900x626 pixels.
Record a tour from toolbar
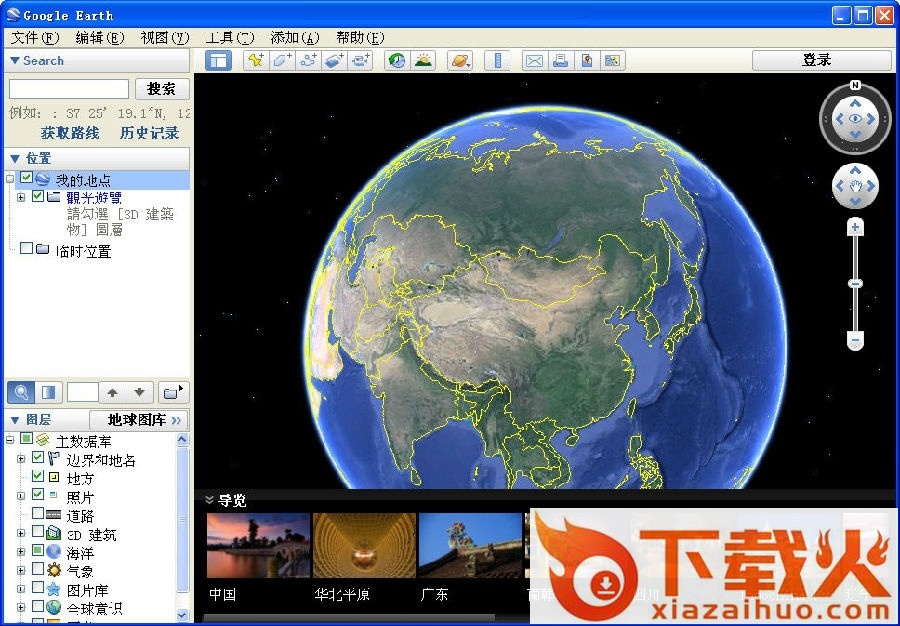pos(361,60)
